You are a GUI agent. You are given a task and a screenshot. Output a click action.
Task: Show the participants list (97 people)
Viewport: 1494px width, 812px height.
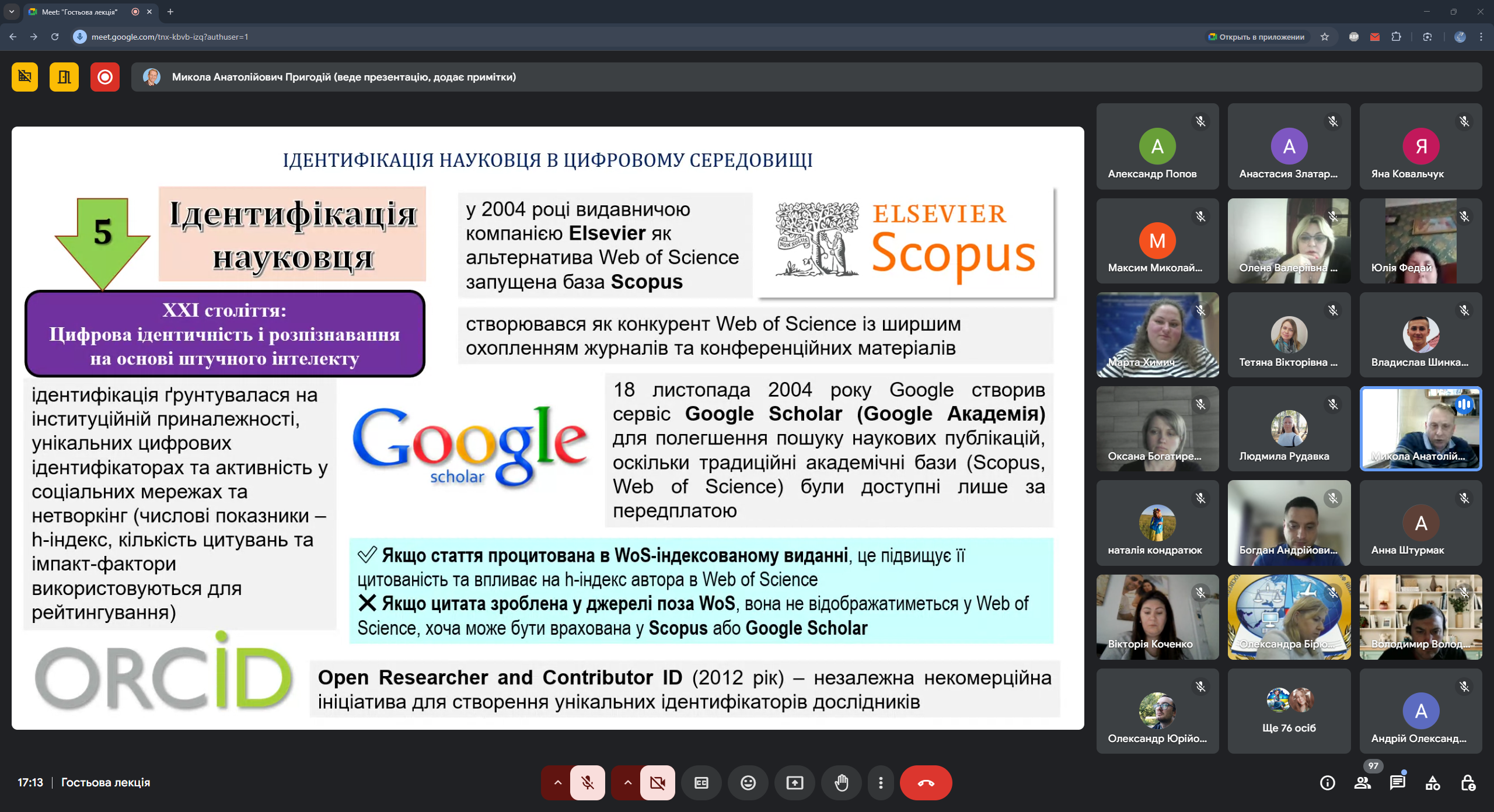pyautogui.click(x=1363, y=783)
